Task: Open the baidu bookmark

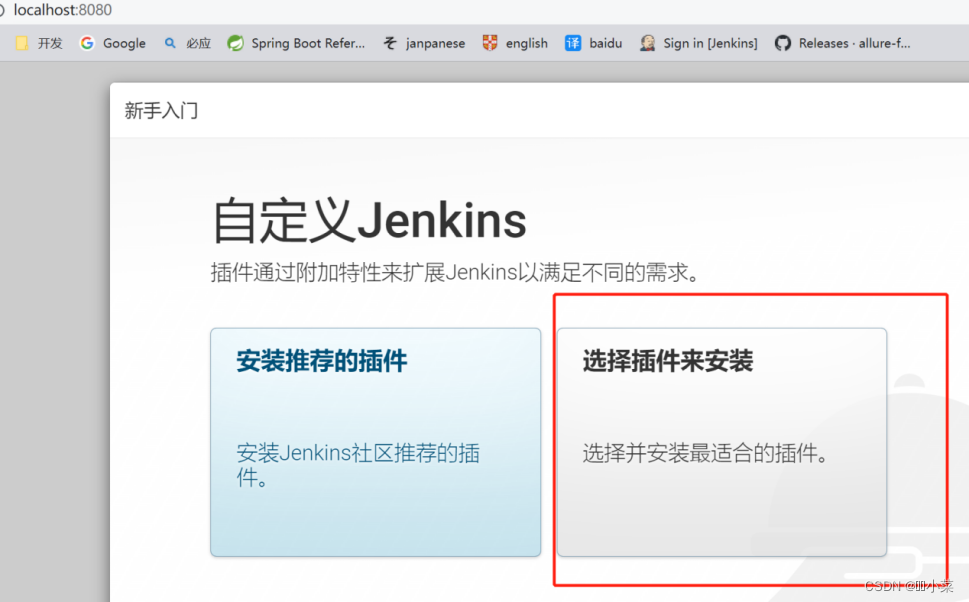Action: (594, 43)
